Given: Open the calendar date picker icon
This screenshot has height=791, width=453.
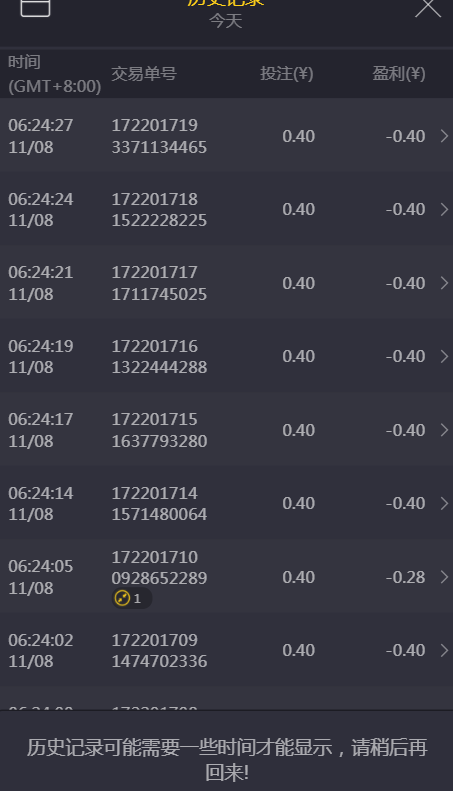Looking at the screenshot, I should click(35, 7).
